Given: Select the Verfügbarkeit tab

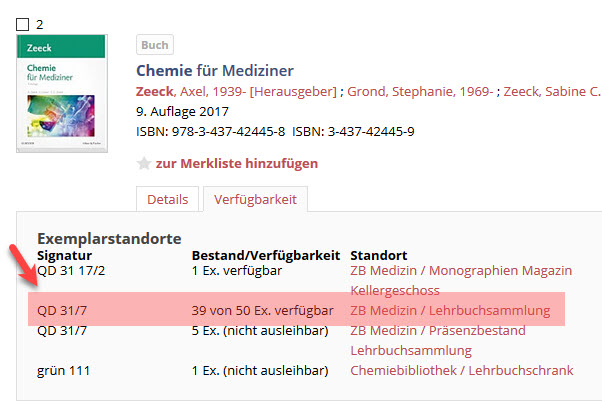Looking at the screenshot, I should [255, 199].
